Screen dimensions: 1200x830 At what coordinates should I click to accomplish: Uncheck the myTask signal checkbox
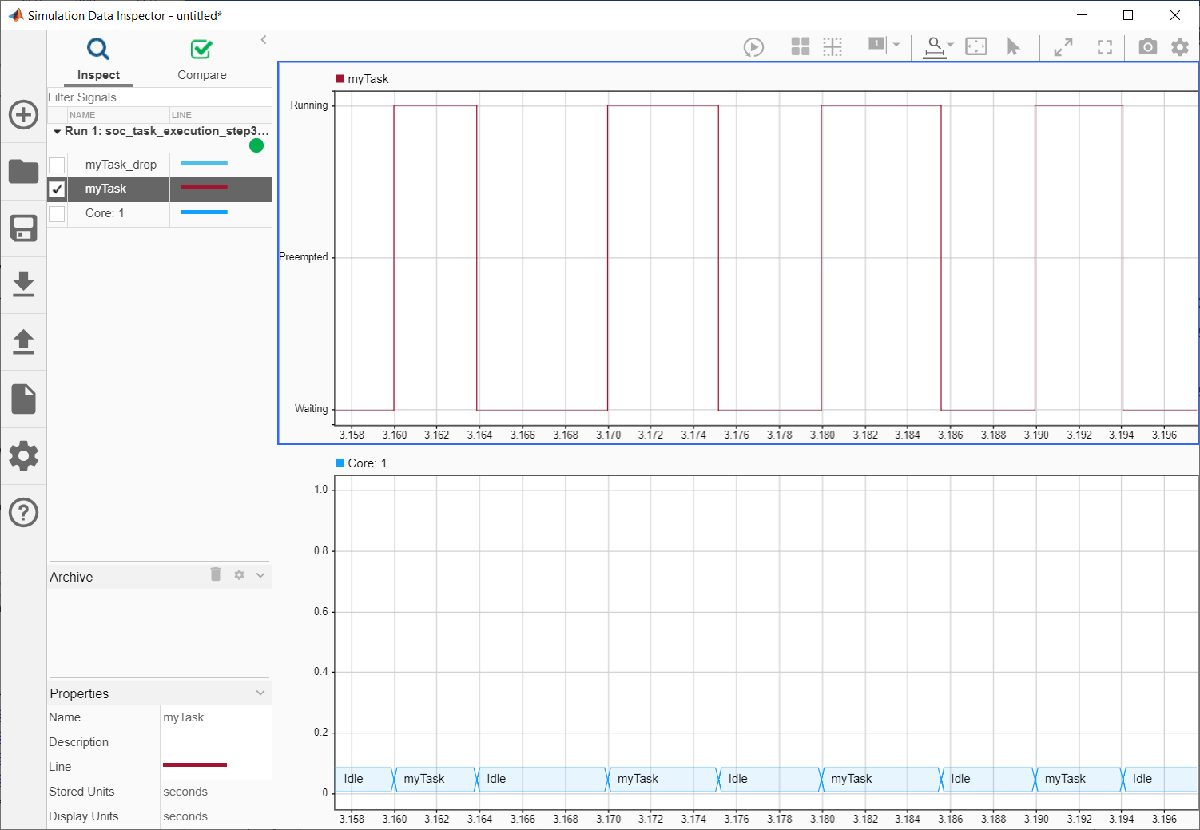(58, 189)
